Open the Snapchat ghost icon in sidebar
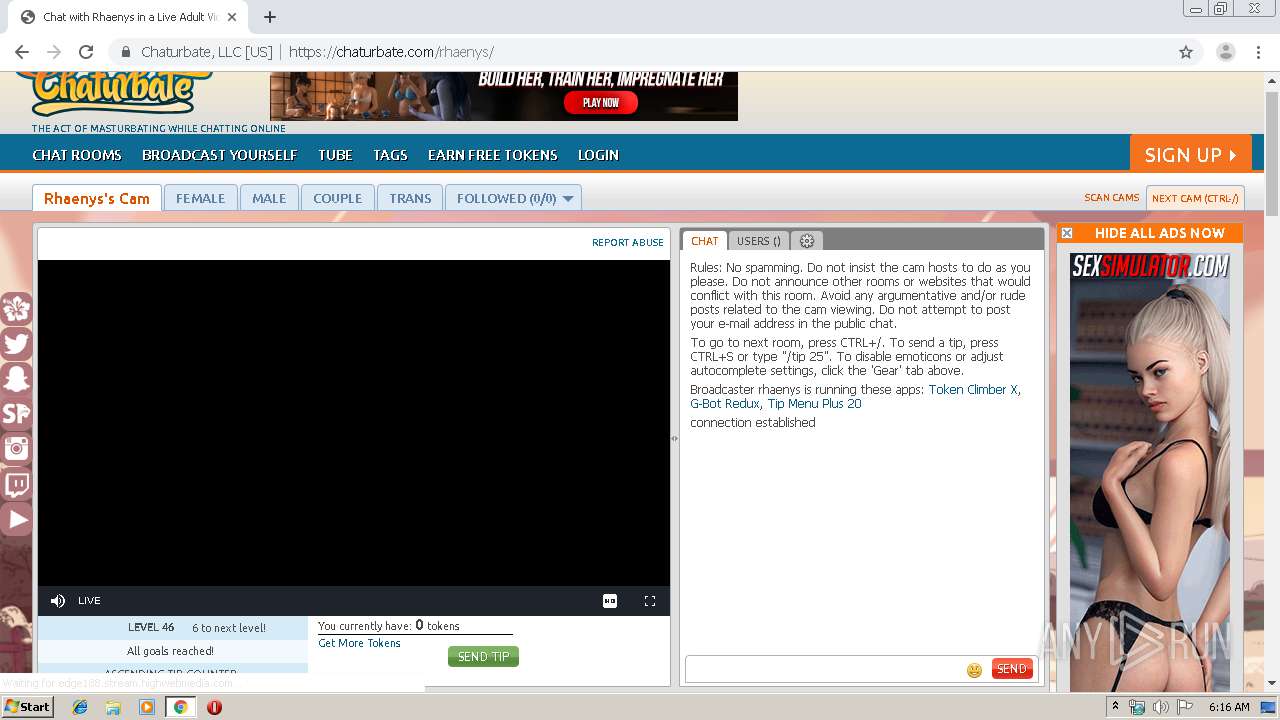The width and height of the screenshot is (1280, 720). tap(16, 379)
